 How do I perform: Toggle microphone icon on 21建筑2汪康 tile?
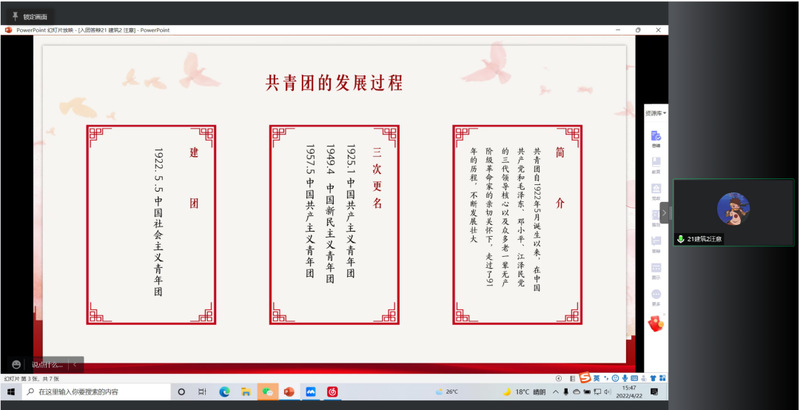681,238
